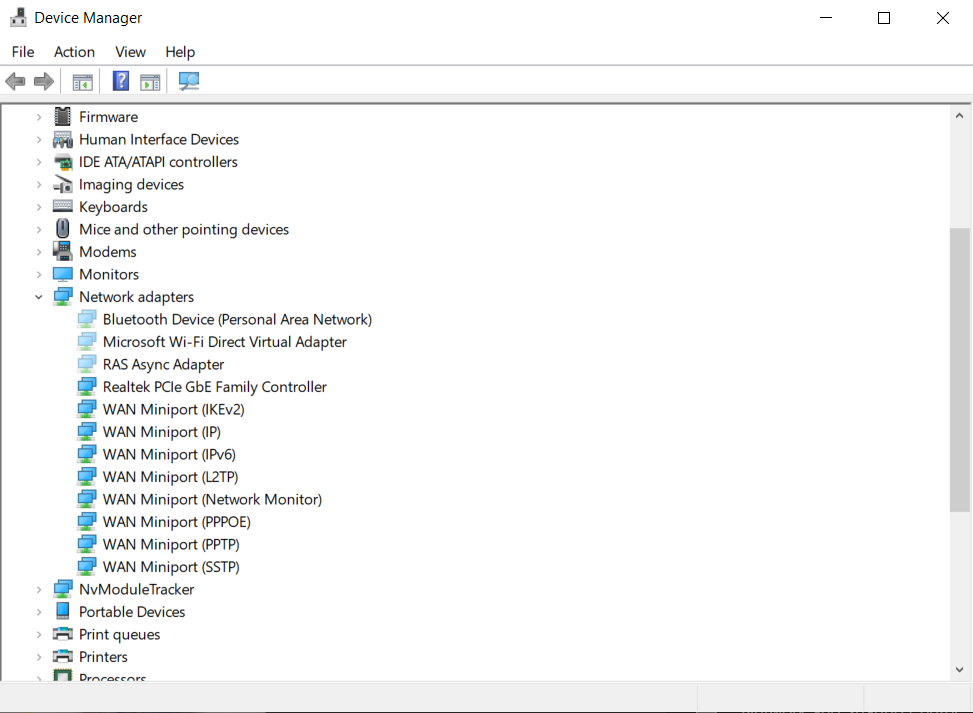Expand the IDE ATA/ATAPI controllers node
The width and height of the screenshot is (973, 713).
tap(39, 162)
